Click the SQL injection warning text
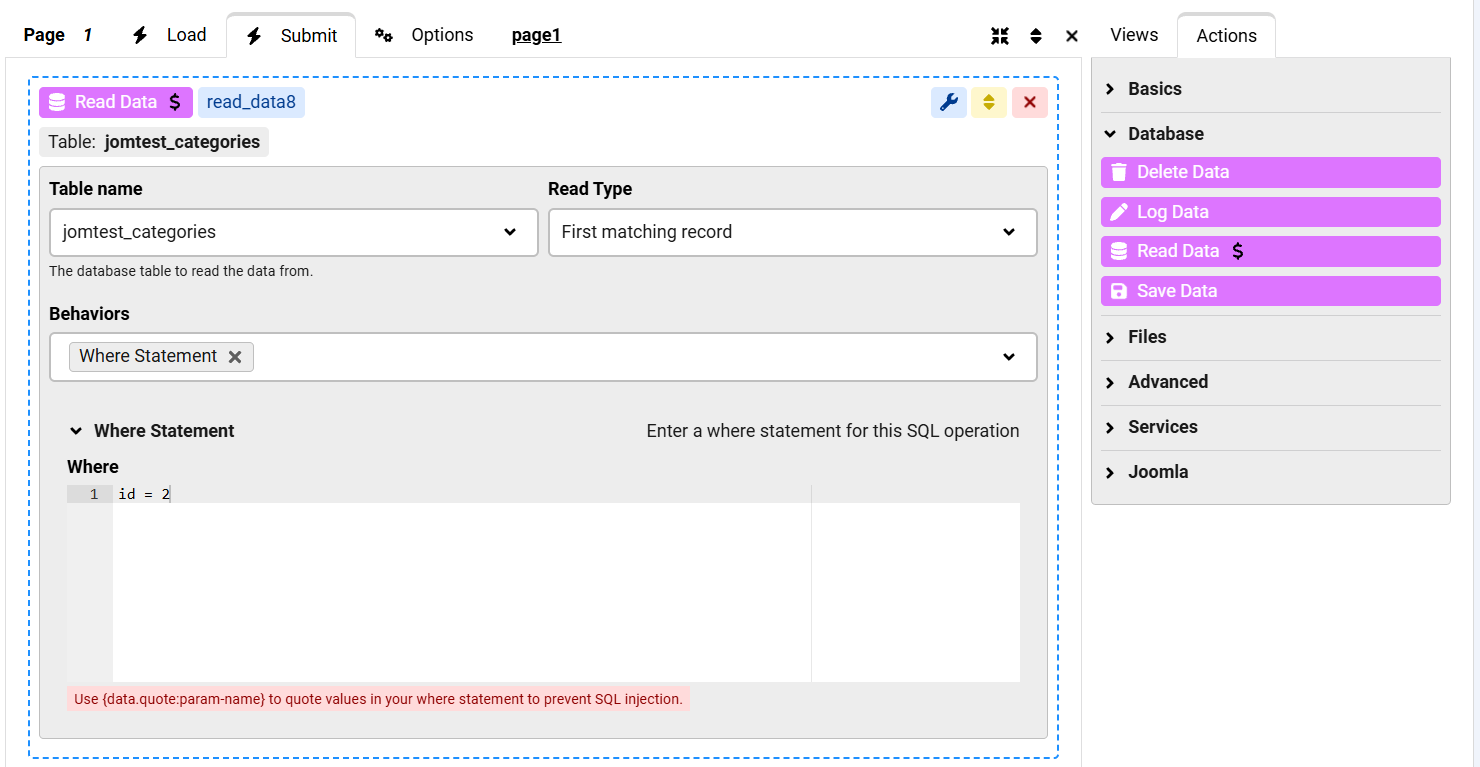The image size is (1480, 767). [x=378, y=699]
